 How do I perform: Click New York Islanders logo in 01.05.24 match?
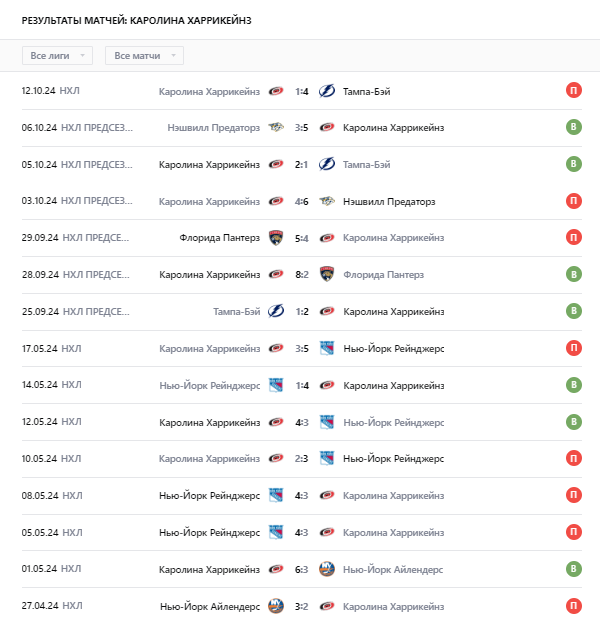(326, 569)
